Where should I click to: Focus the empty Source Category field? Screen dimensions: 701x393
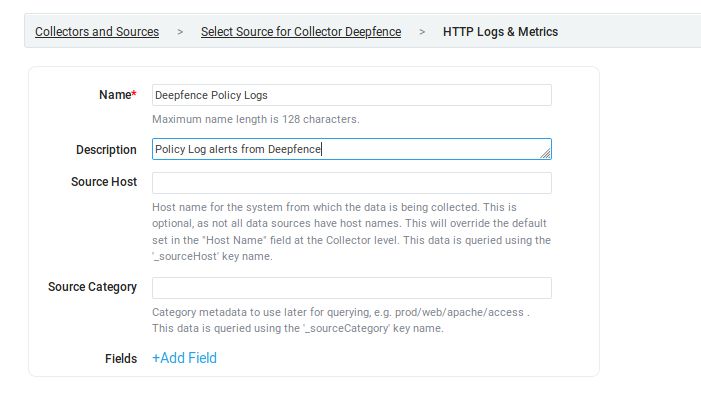[x=352, y=288]
